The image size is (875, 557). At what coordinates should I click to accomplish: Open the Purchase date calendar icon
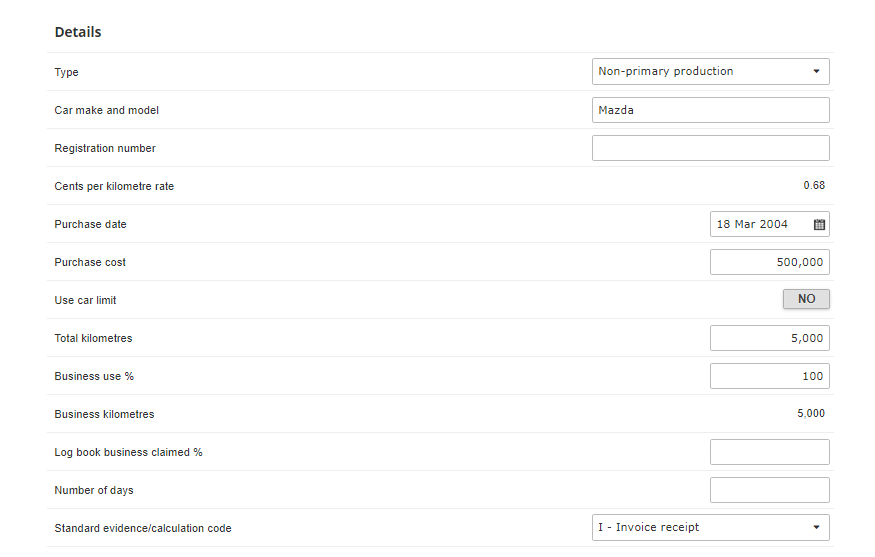click(x=819, y=225)
